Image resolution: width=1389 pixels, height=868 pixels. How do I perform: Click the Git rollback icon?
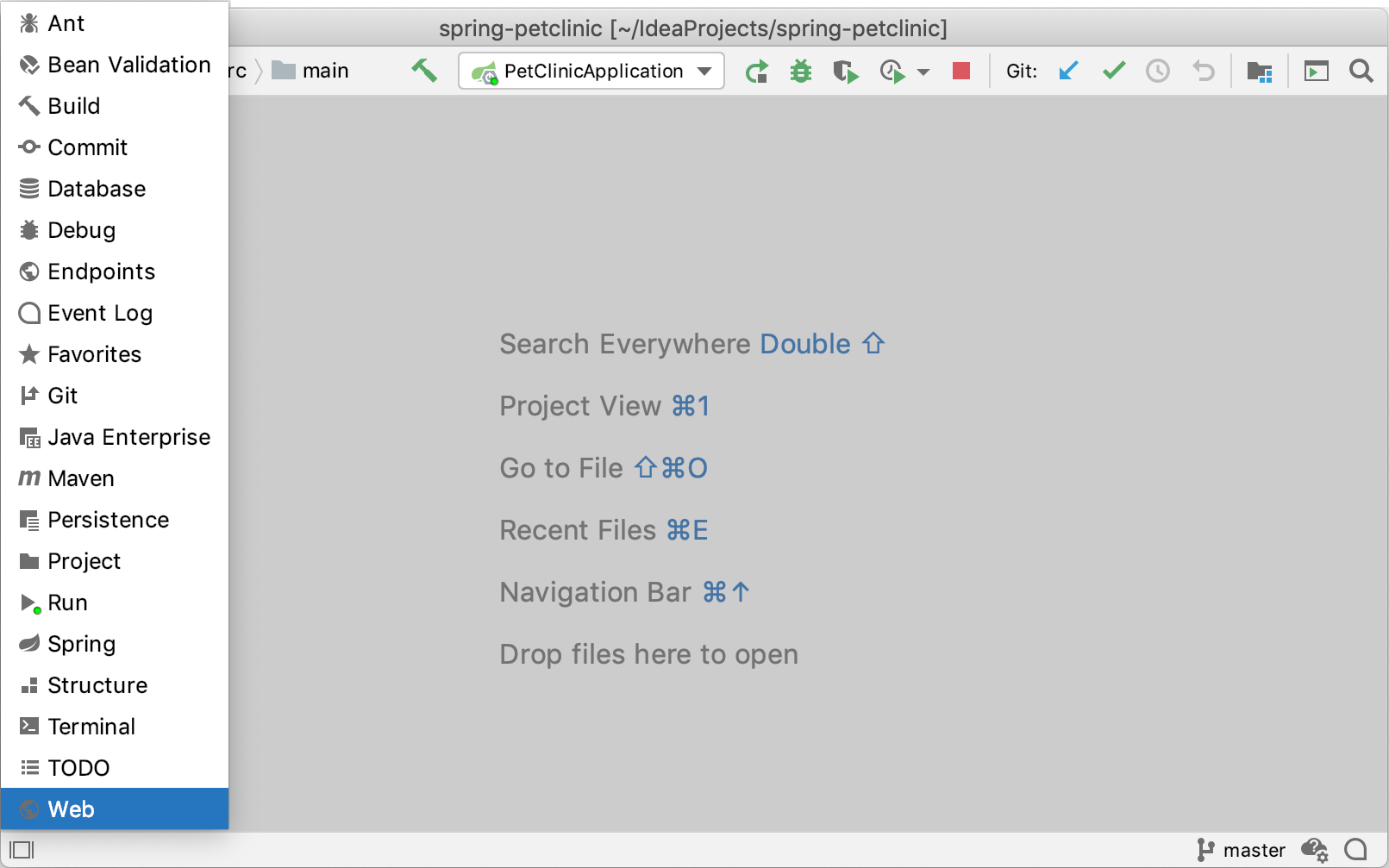coord(1204,71)
